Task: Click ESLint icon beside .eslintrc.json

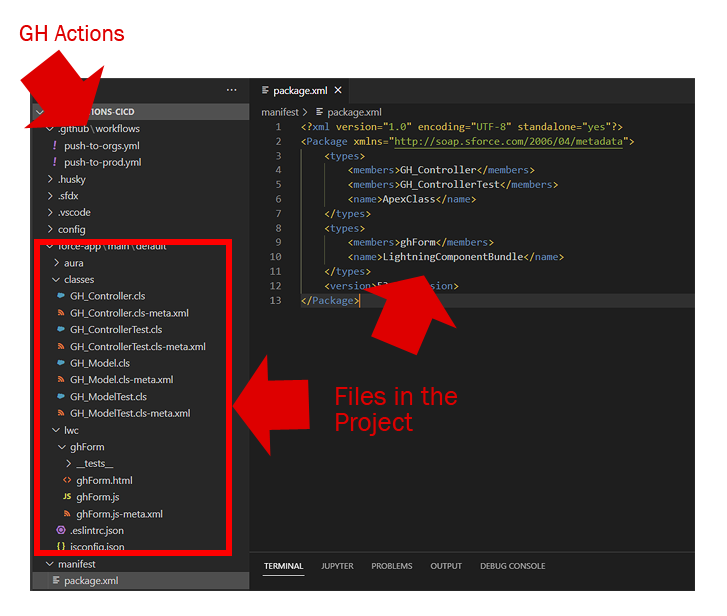Action: [x=61, y=530]
